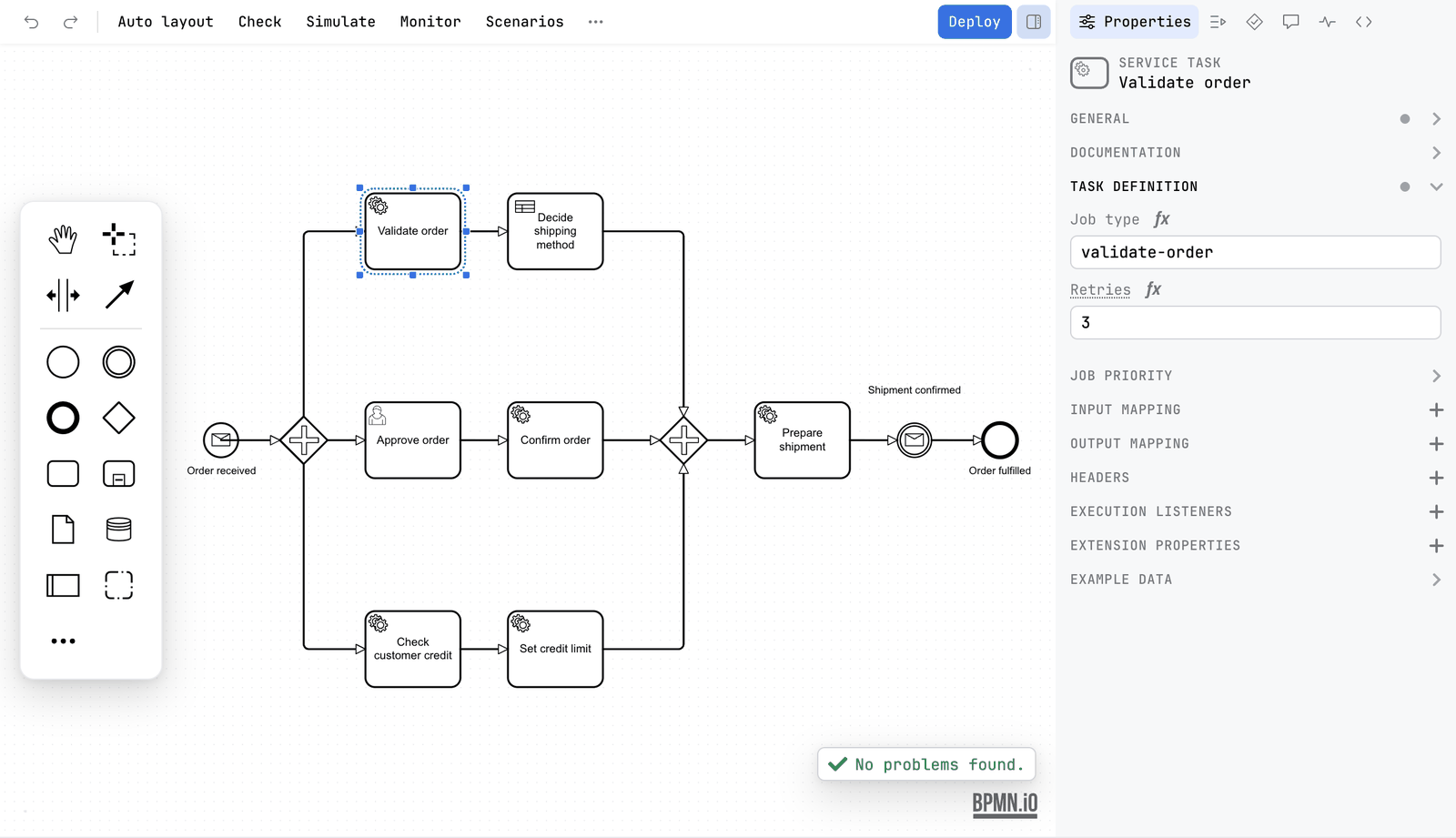Add a Headers entry
The height and width of the screenshot is (838, 1456).
[x=1436, y=478]
